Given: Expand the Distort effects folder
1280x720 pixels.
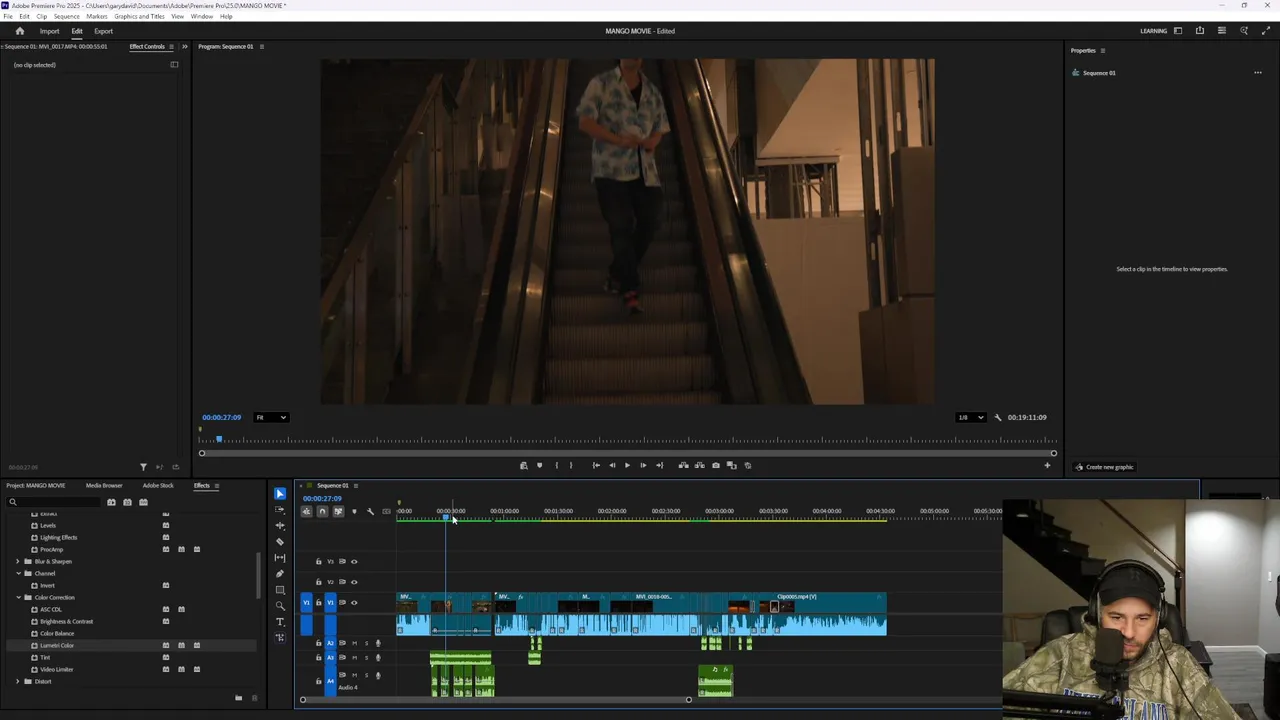Looking at the screenshot, I should tap(18, 682).
